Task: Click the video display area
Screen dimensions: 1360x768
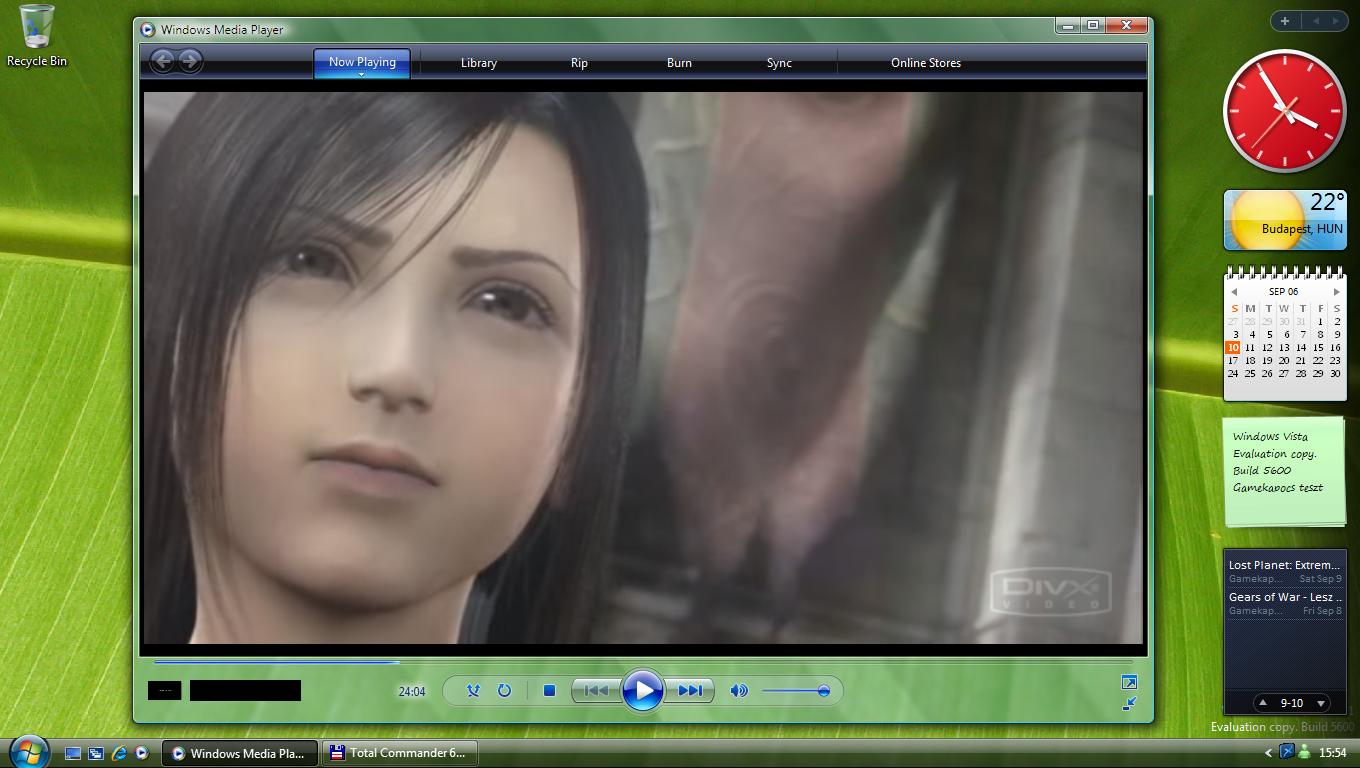Action: (643, 368)
